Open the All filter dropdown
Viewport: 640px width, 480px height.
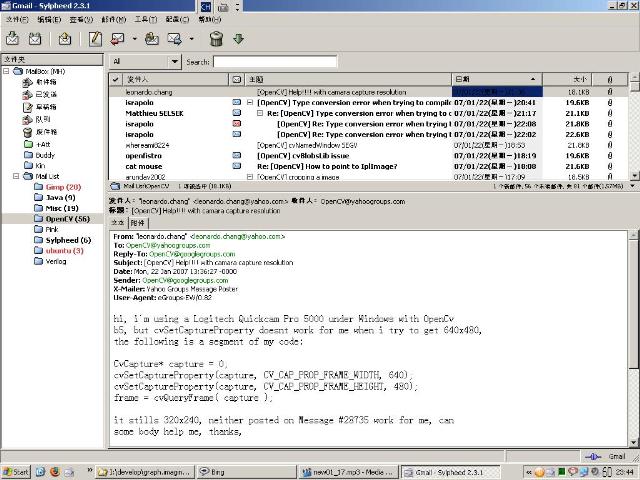tap(144, 62)
